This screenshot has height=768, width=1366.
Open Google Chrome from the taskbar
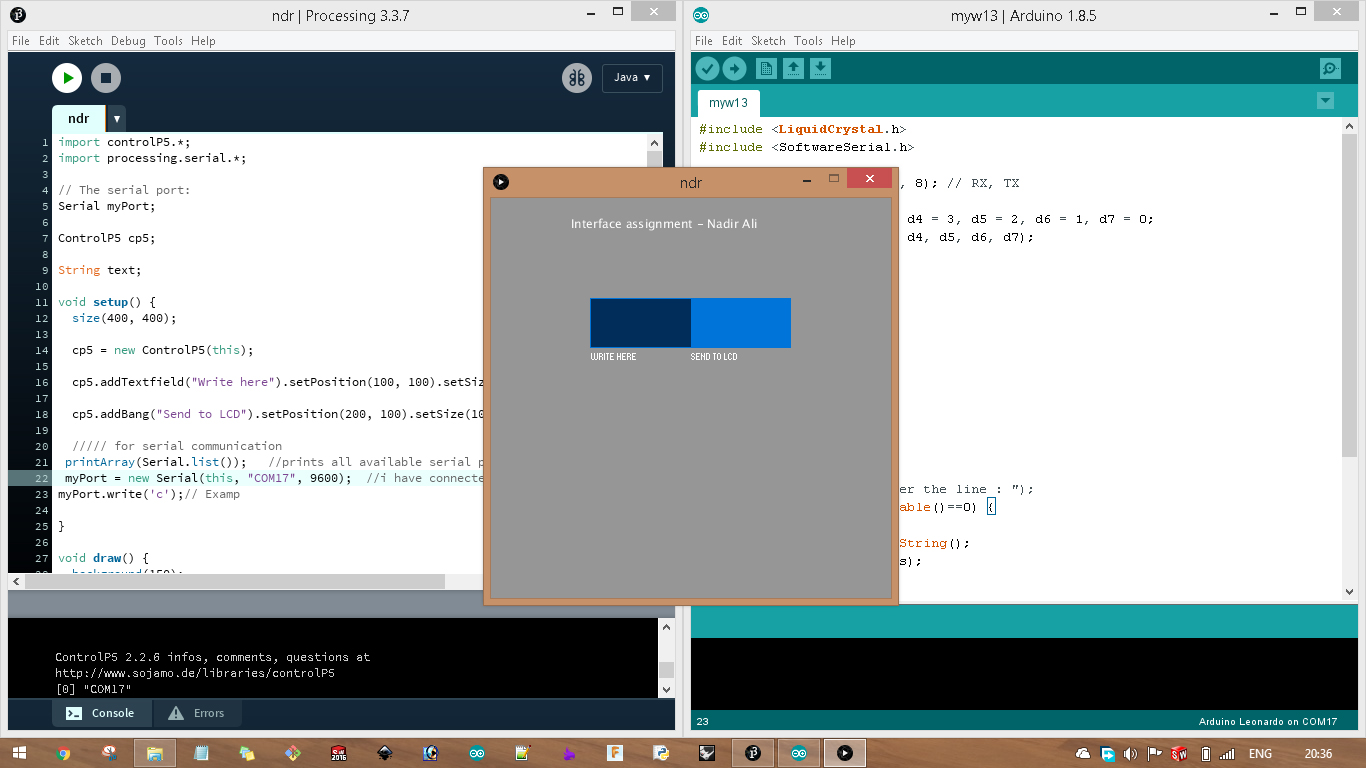64,753
